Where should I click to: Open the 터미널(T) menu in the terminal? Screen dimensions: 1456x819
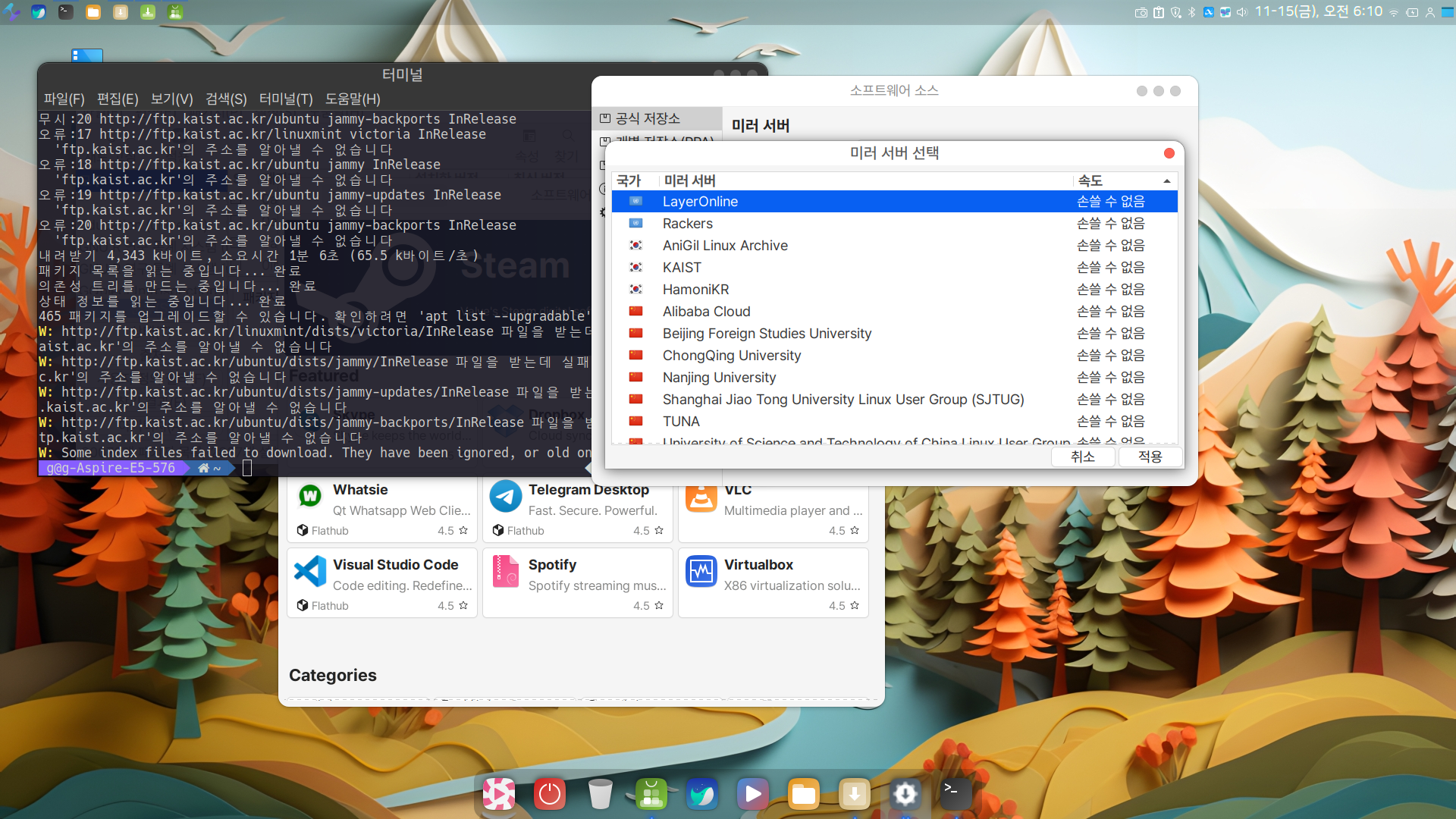286,99
